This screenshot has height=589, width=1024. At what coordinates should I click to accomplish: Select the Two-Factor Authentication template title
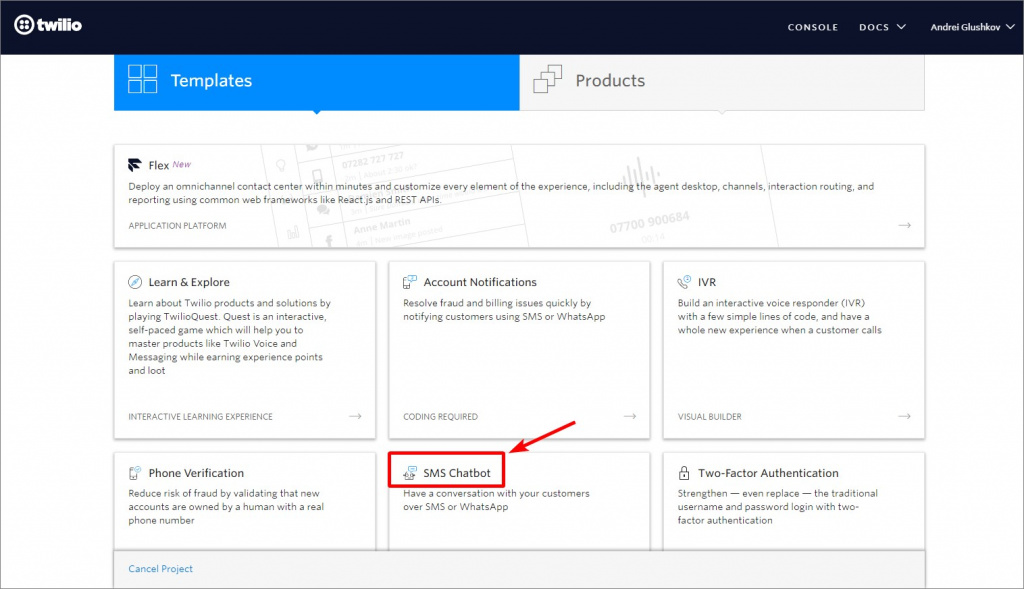click(768, 473)
